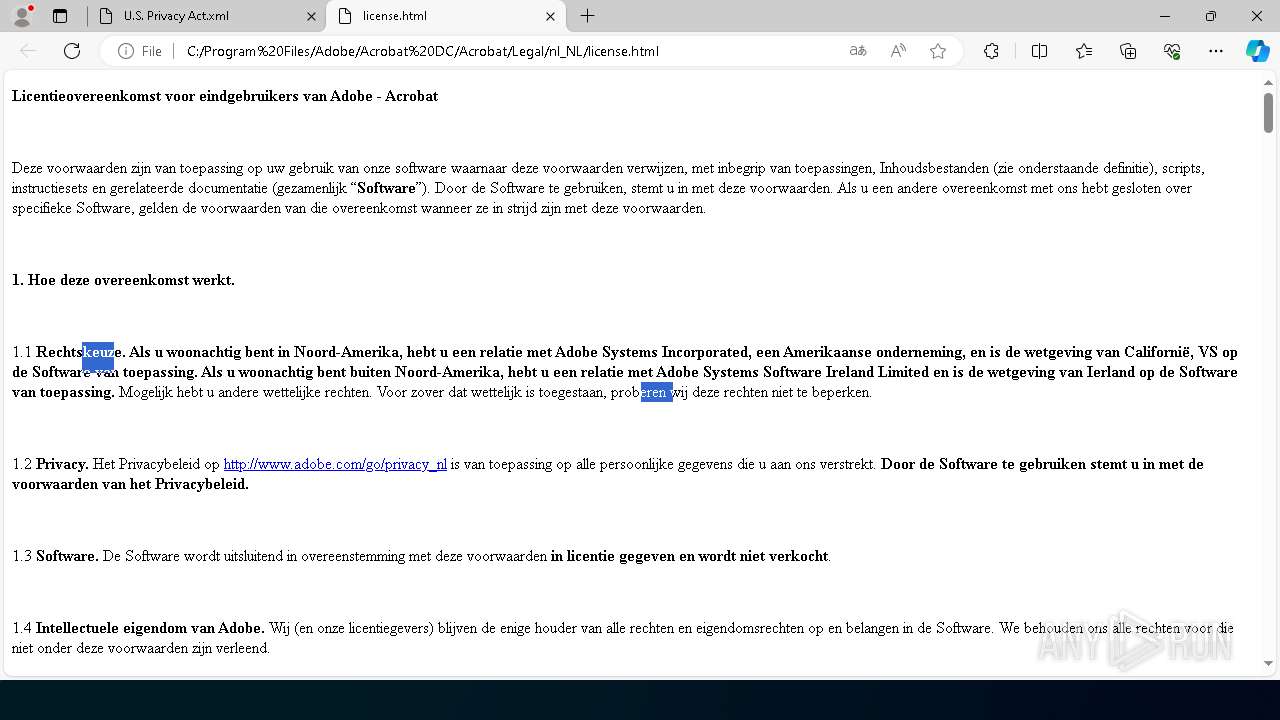Click 'Intellectuele eigendom van Adobe.' text
Viewport: 1280px width, 720px height.
click(x=150, y=628)
